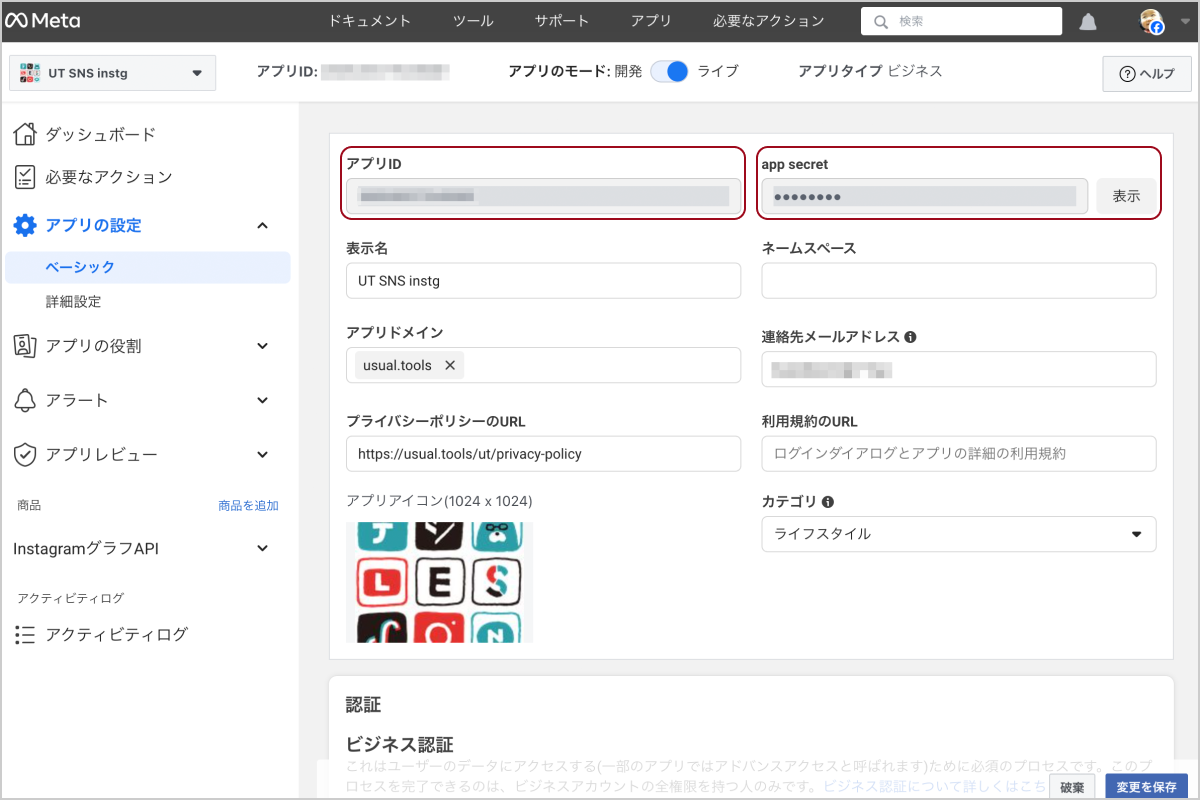Open the UT SNS instg app selector
This screenshot has width=1200, height=800.
[112, 73]
